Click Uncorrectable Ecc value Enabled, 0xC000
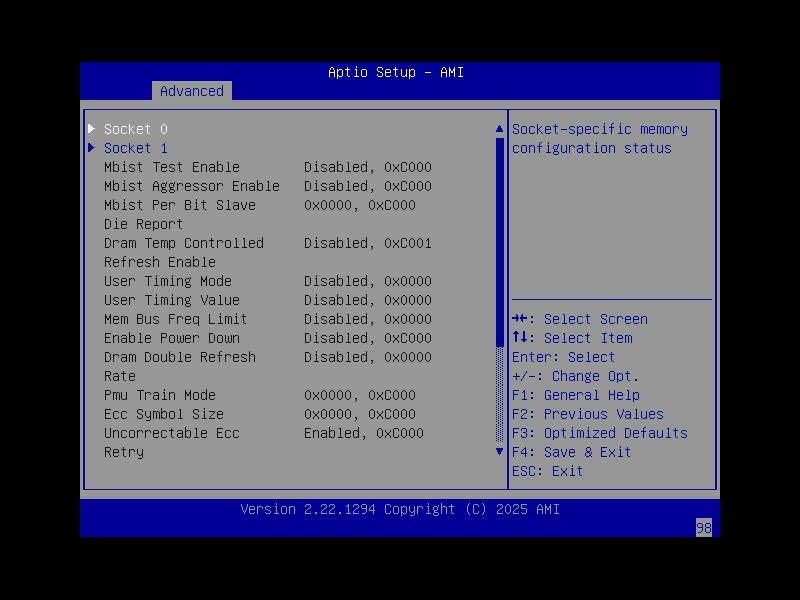The height and width of the screenshot is (600, 800). tap(364, 433)
